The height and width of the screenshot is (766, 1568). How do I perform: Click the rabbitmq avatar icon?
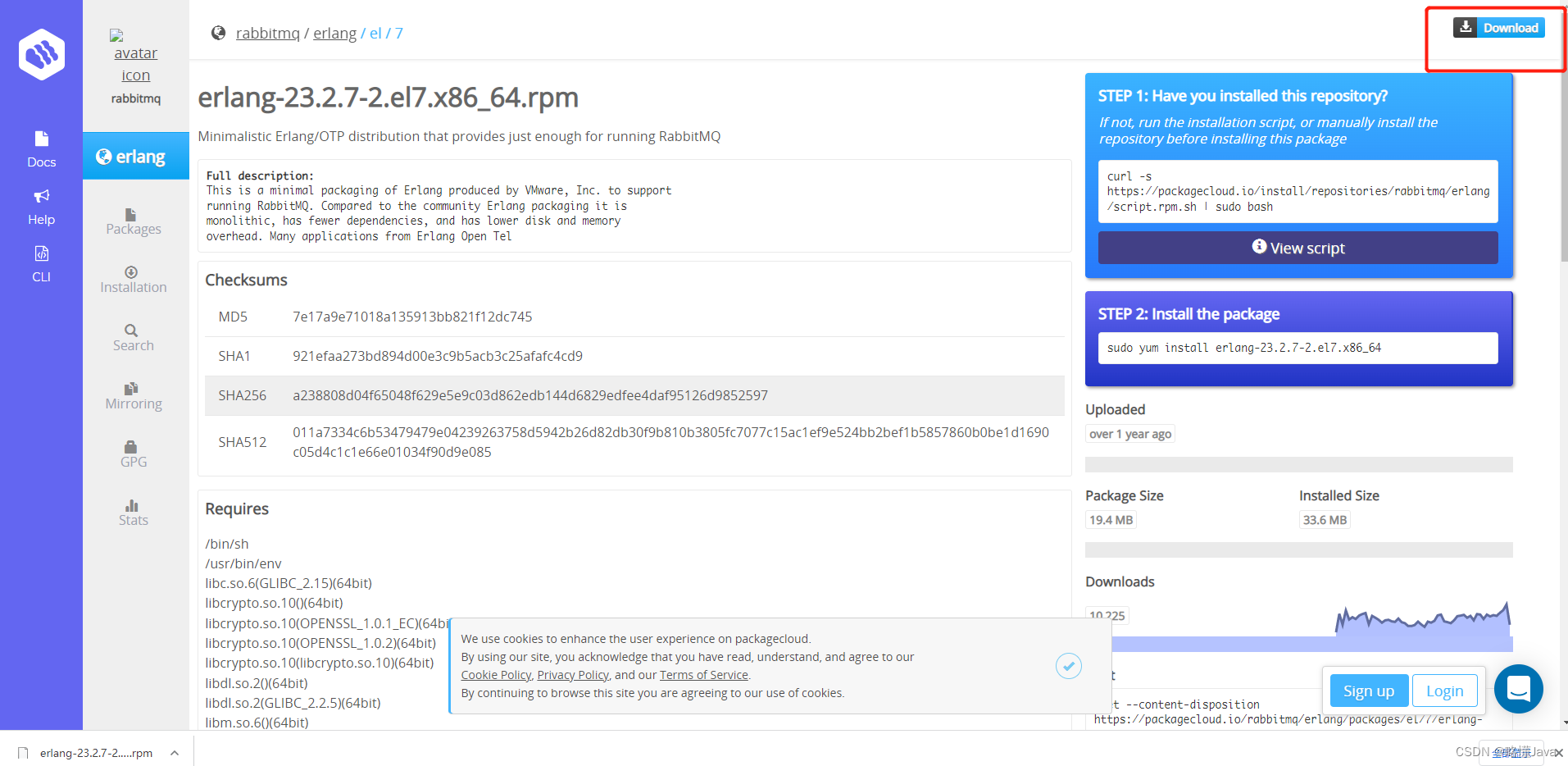point(136,56)
